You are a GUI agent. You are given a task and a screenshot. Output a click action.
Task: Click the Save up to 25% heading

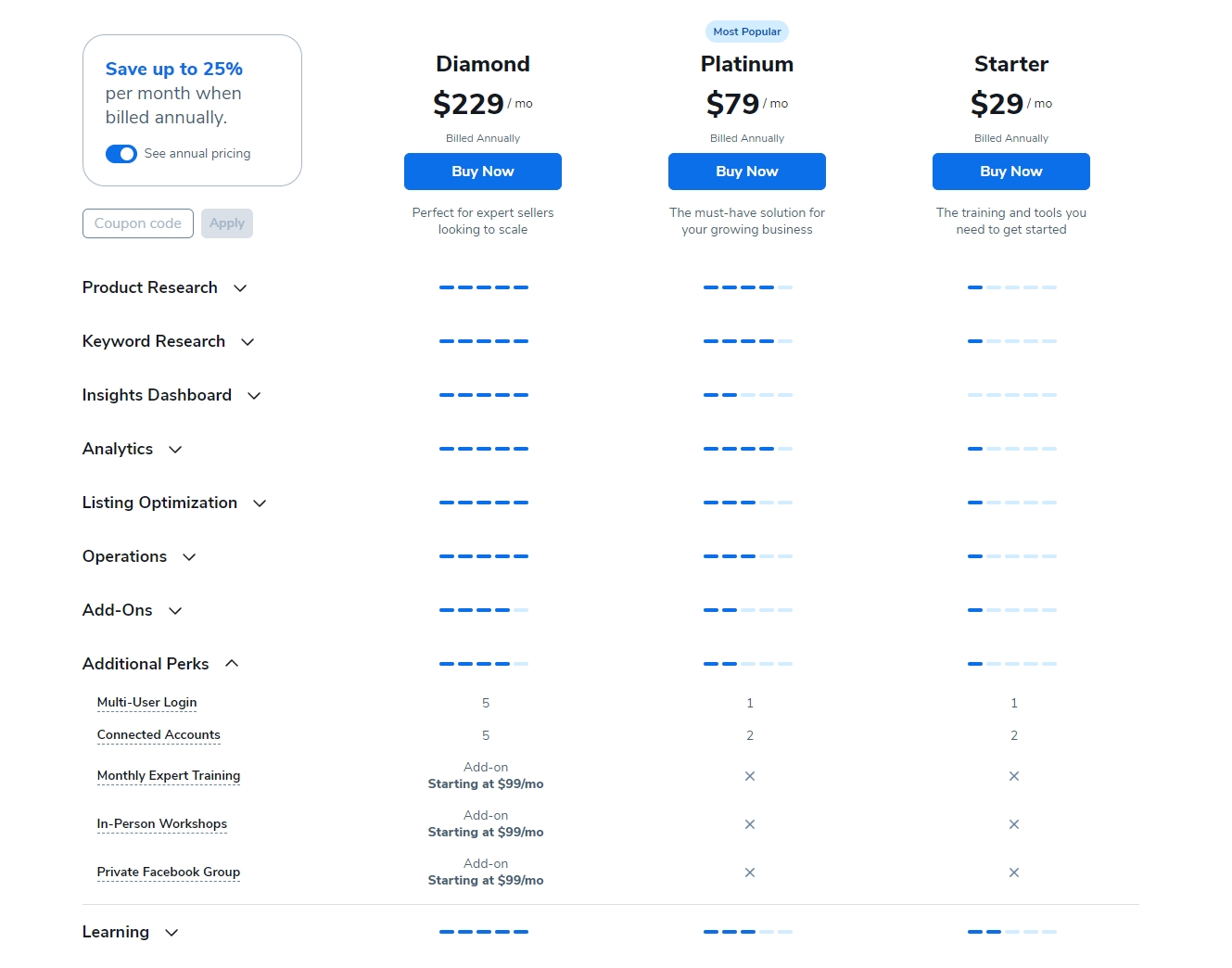pos(174,69)
